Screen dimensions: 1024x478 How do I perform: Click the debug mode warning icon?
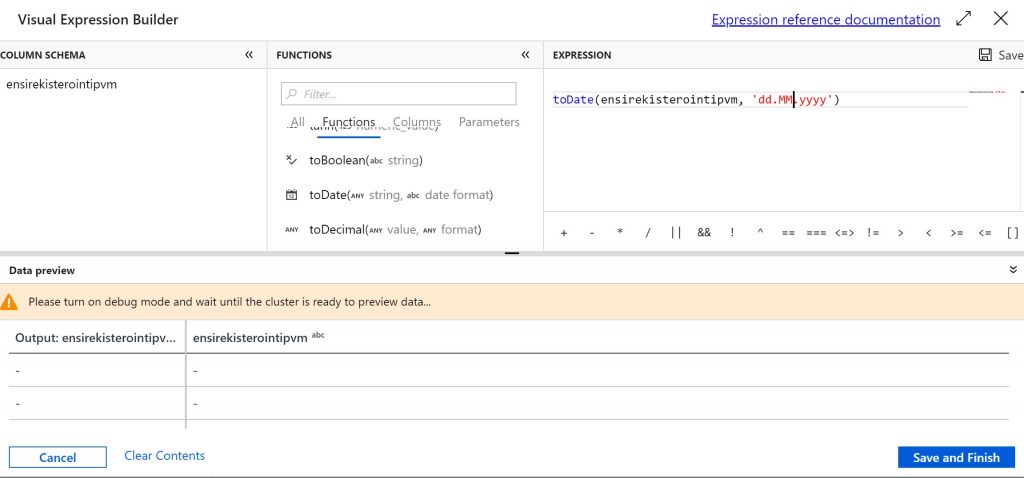9,302
